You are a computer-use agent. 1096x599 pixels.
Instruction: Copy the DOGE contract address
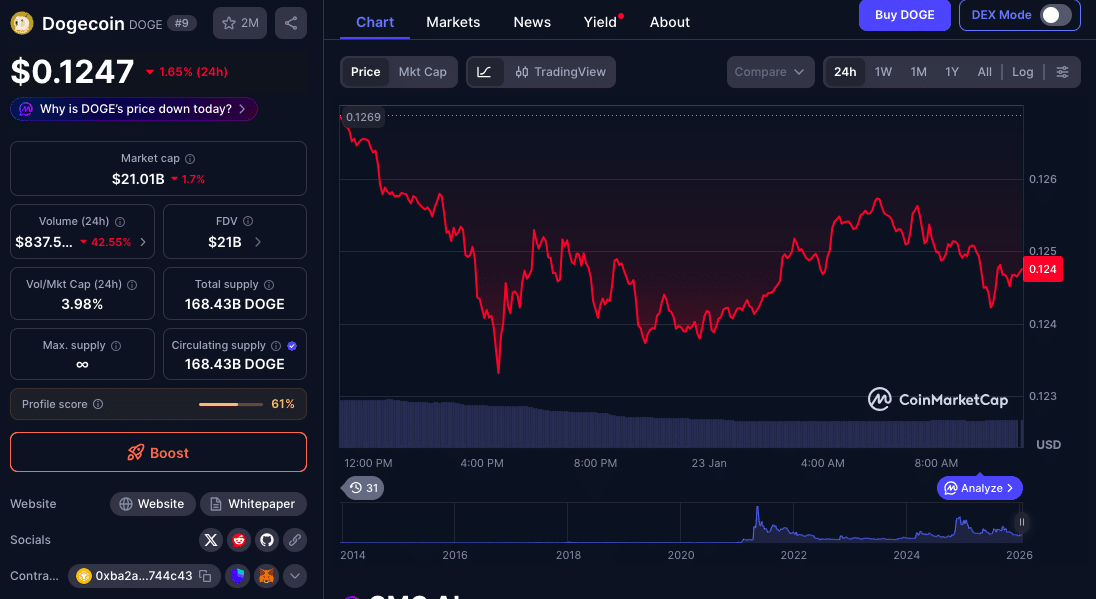pos(205,576)
